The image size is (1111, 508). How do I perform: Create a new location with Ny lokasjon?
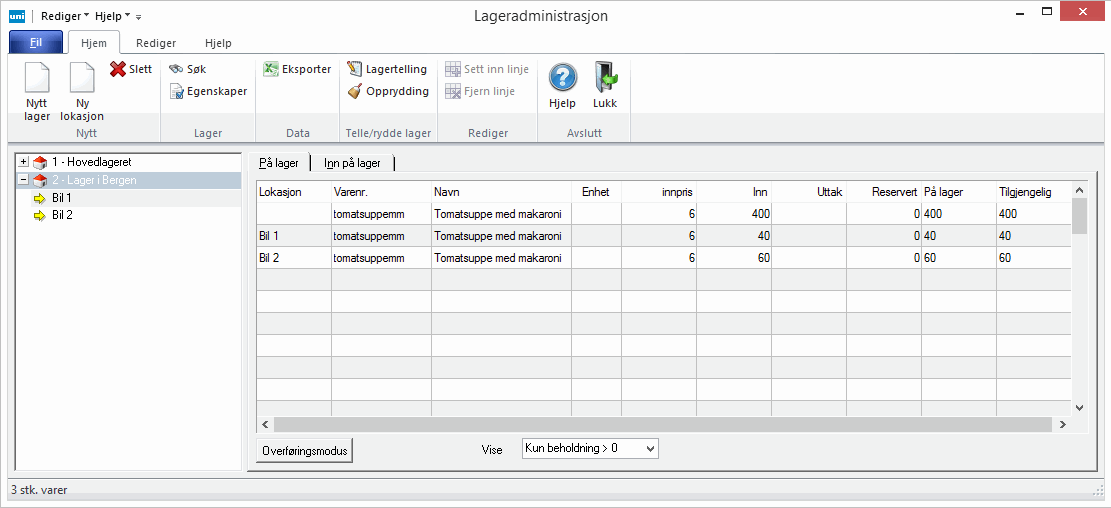click(x=83, y=80)
